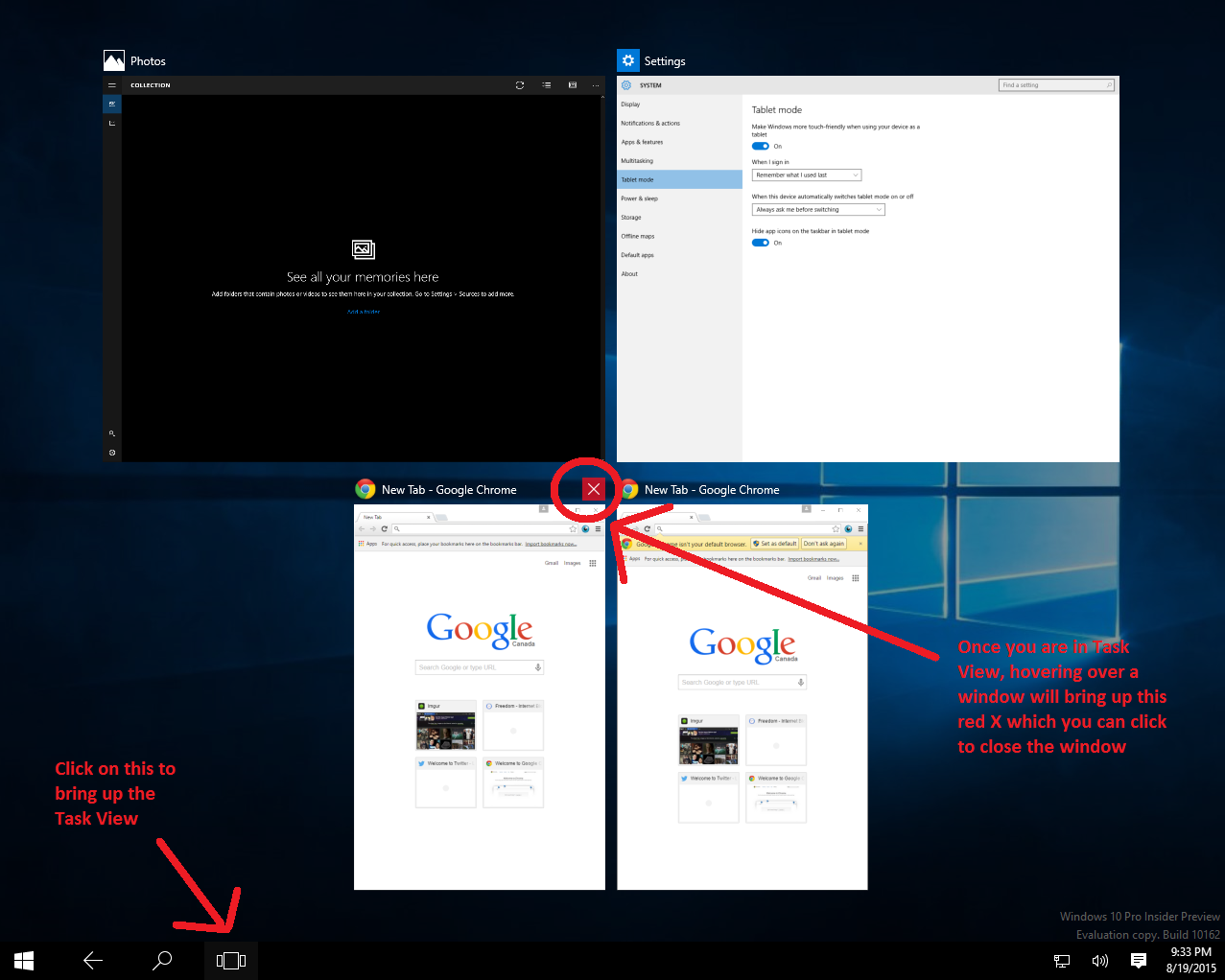1225x980 pixels.
Task: Open the left Chrome window's hamburger menu
Action: 598,528
